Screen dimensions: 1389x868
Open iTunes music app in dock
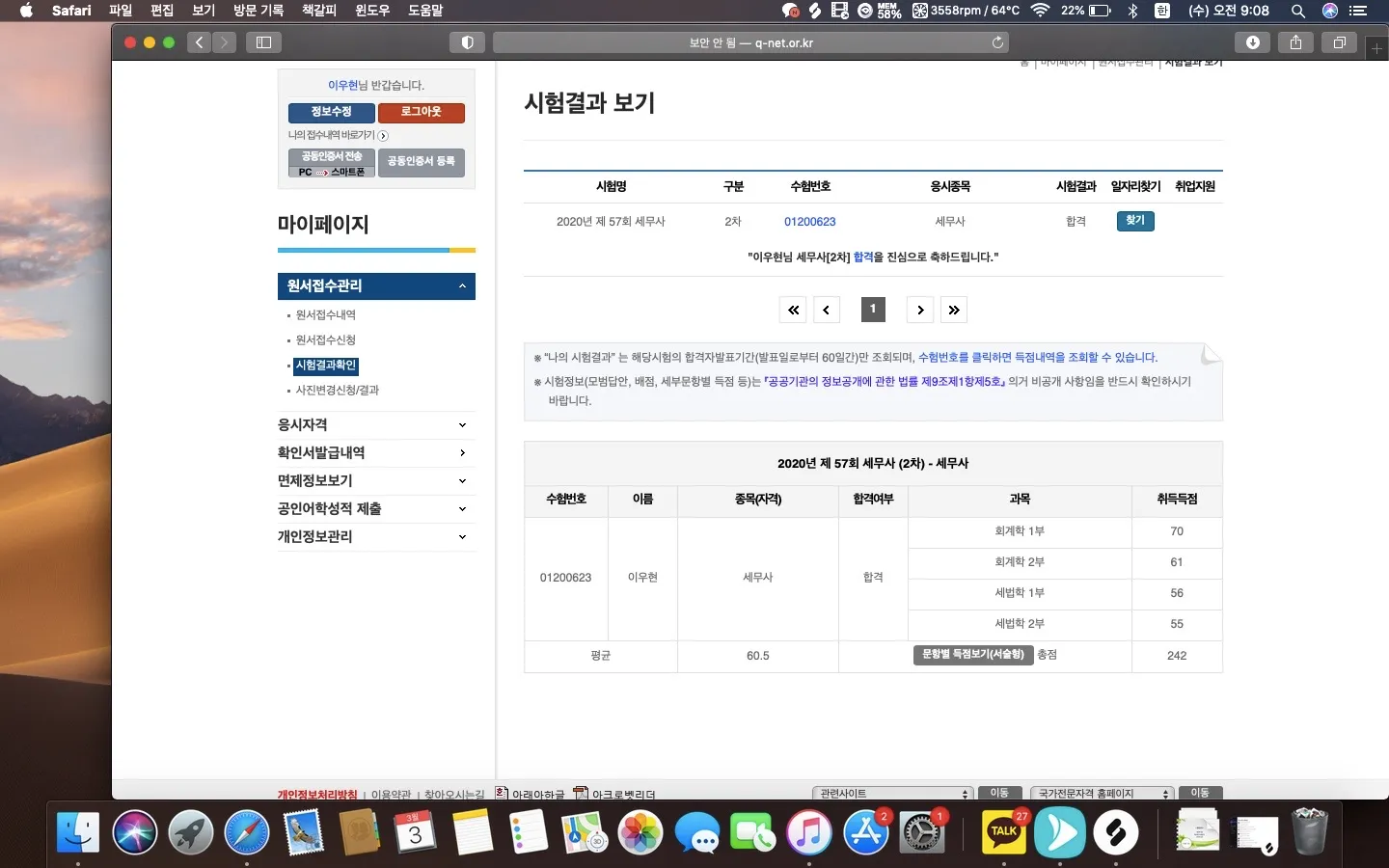point(809,832)
